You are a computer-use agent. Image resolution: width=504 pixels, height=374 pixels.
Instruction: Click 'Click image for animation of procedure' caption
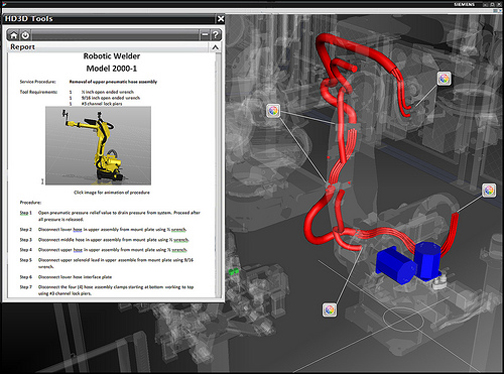point(112,192)
